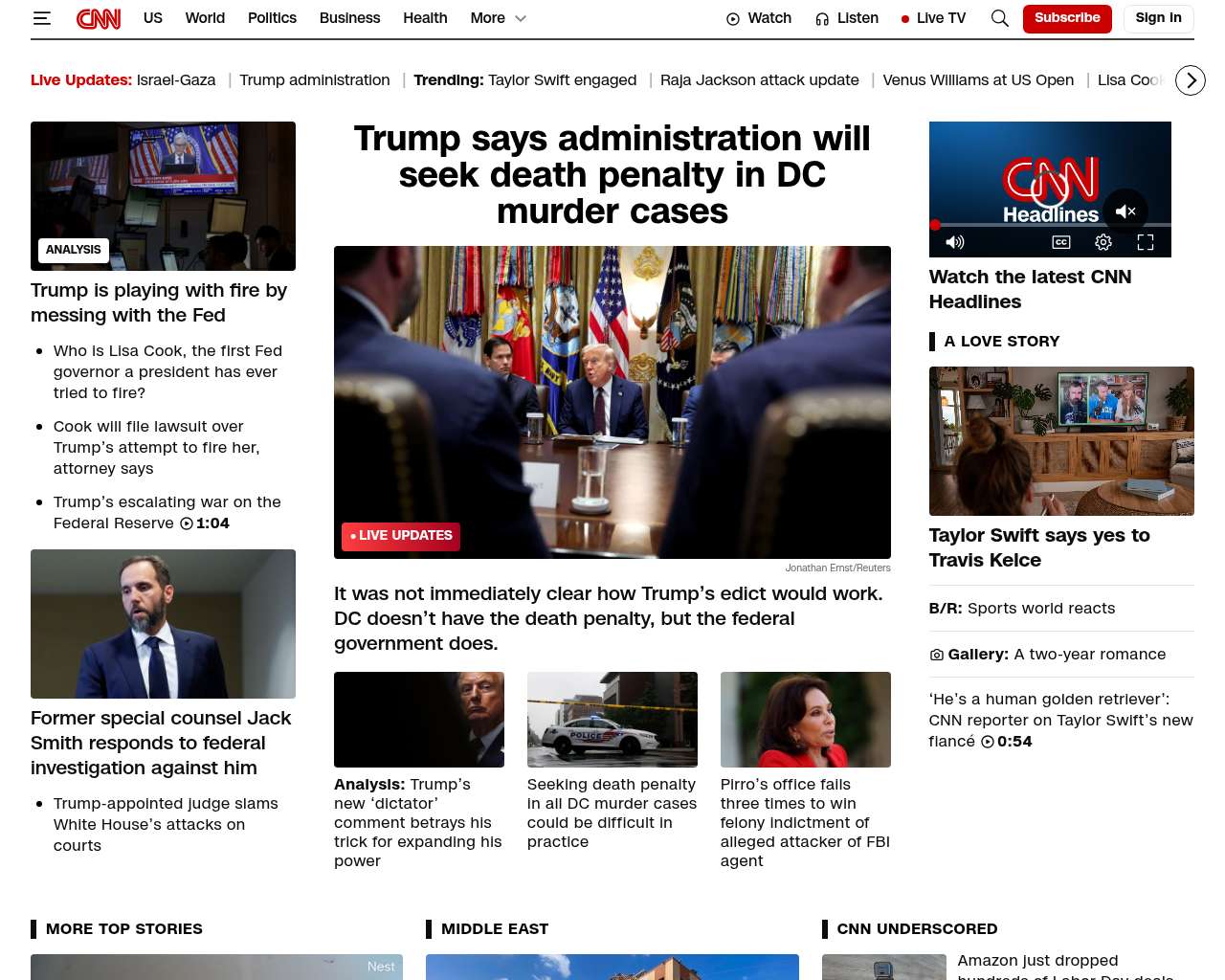
Task: Open A LOVE STORY section heading
Action: (1001, 342)
